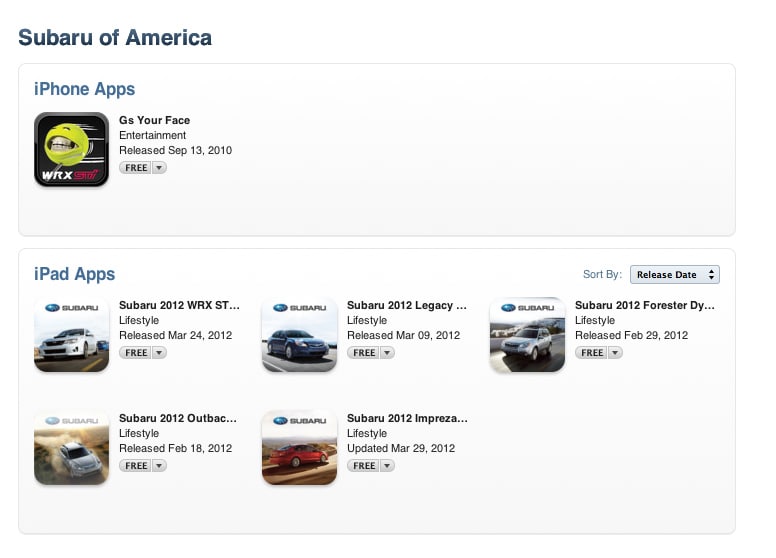Expand the arrow beside Forester FREE button
Screen dimensions: 776x558
coord(616,353)
